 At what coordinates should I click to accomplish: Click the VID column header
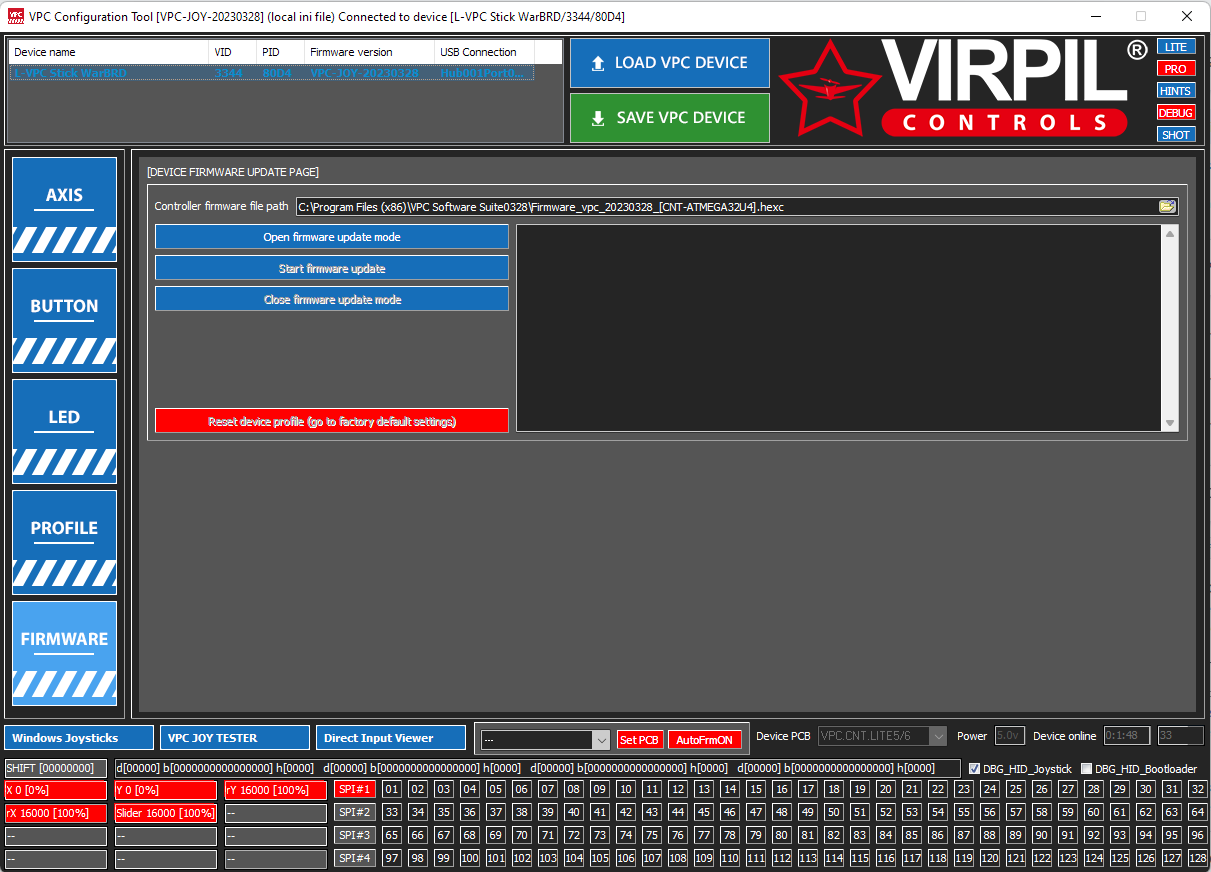233,52
